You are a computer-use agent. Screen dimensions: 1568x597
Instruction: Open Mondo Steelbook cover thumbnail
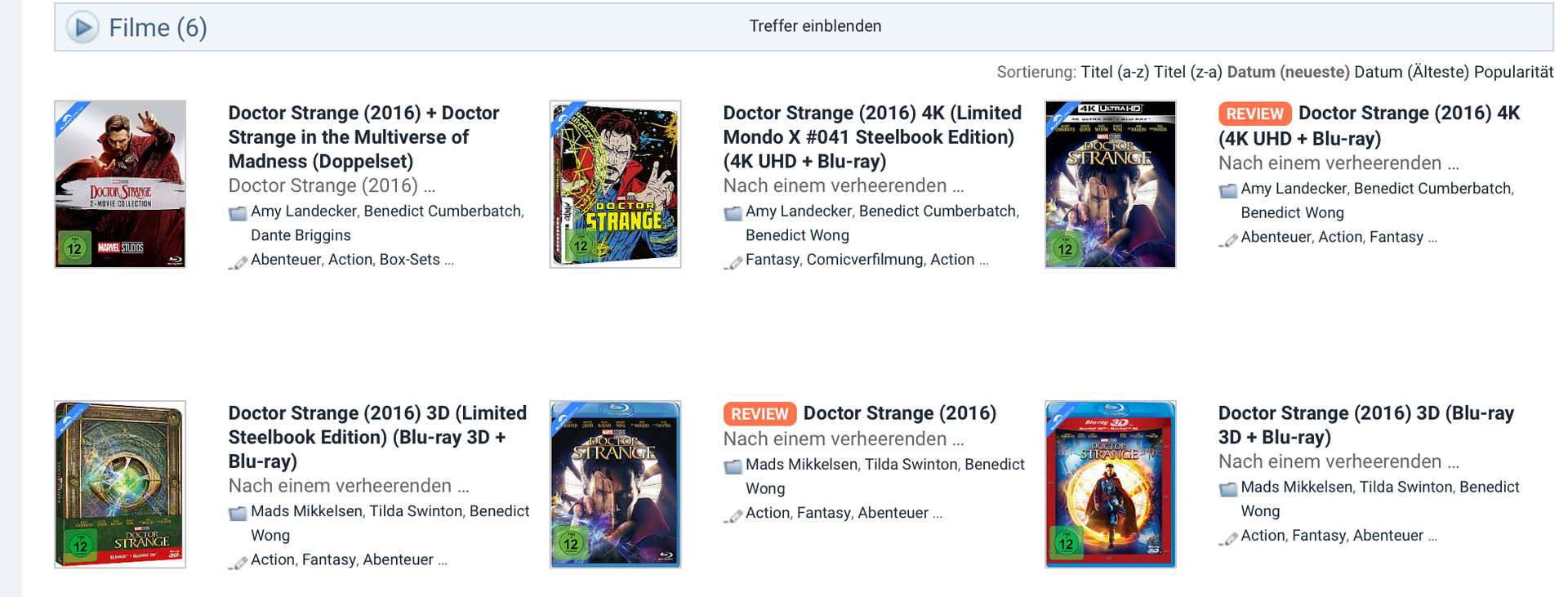[615, 184]
